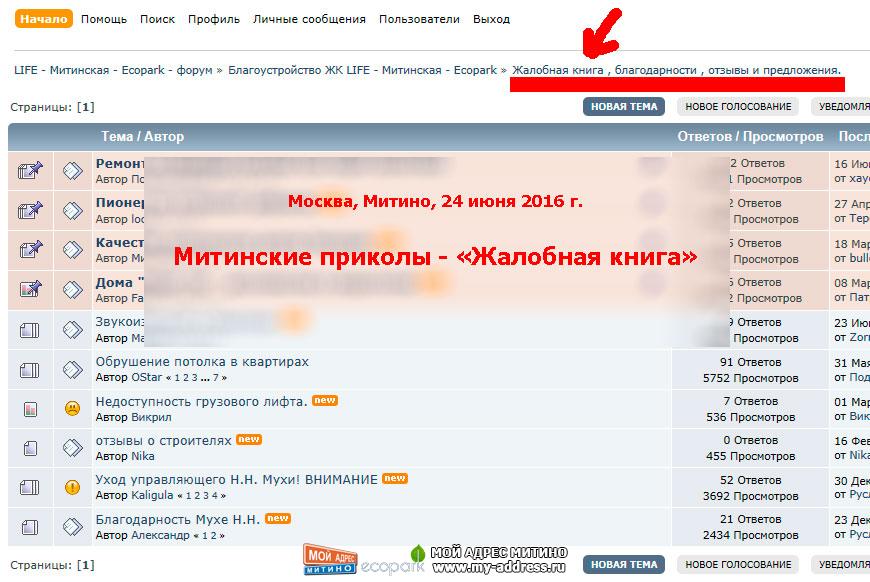Click the post icon in Благодарность Мухе row
Screen dimensions: 870x582
[x=72, y=527]
